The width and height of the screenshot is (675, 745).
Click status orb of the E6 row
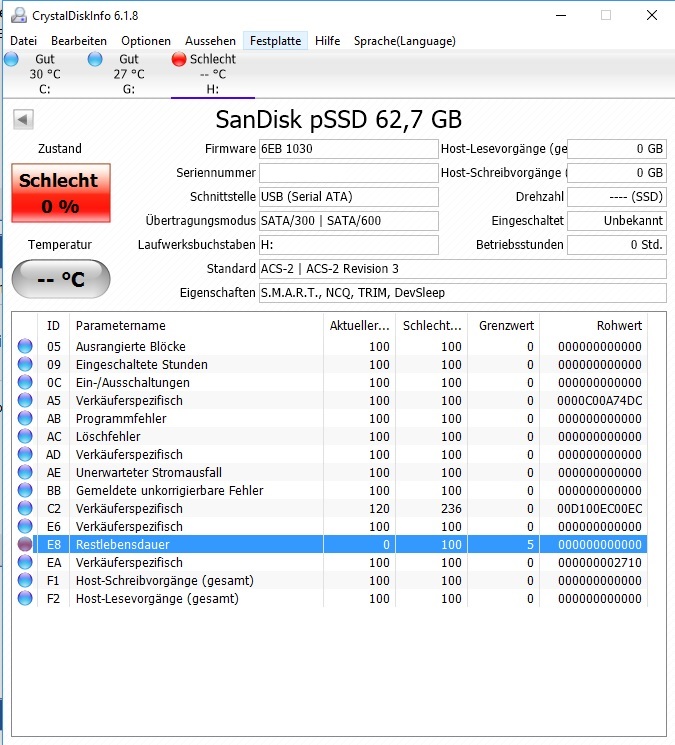[25, 526]
